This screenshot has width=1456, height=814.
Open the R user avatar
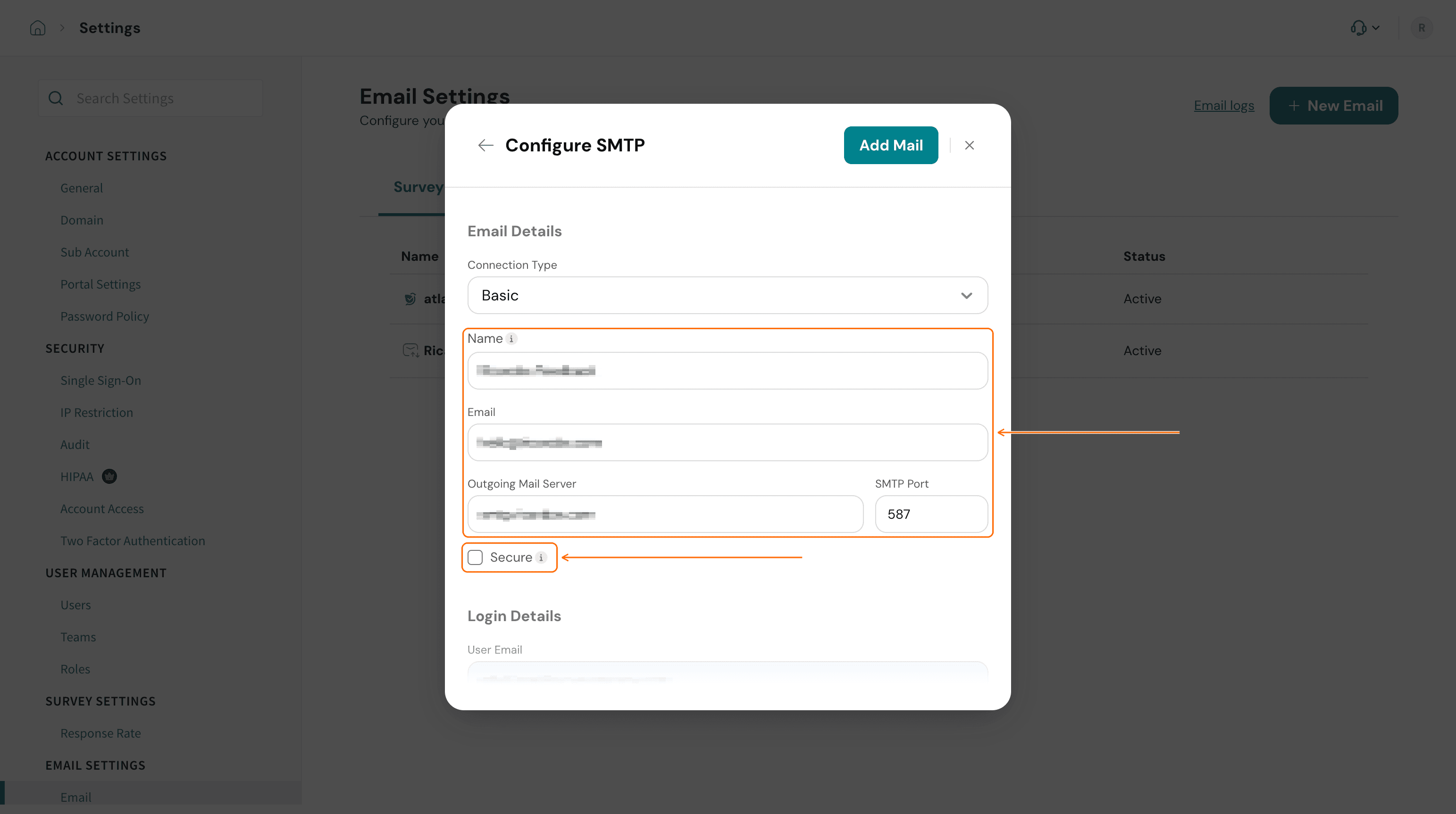(1422, 28)
